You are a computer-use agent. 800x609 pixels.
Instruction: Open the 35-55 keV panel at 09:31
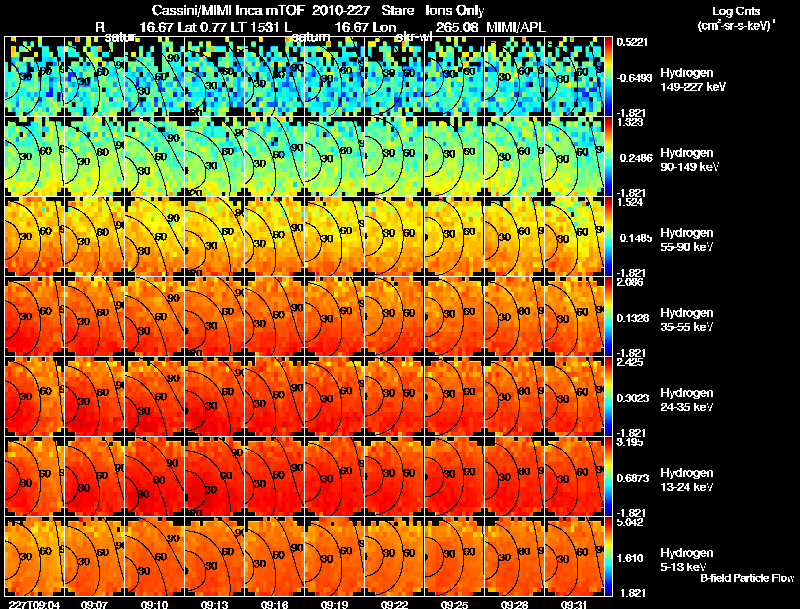(x=574, y=317)
